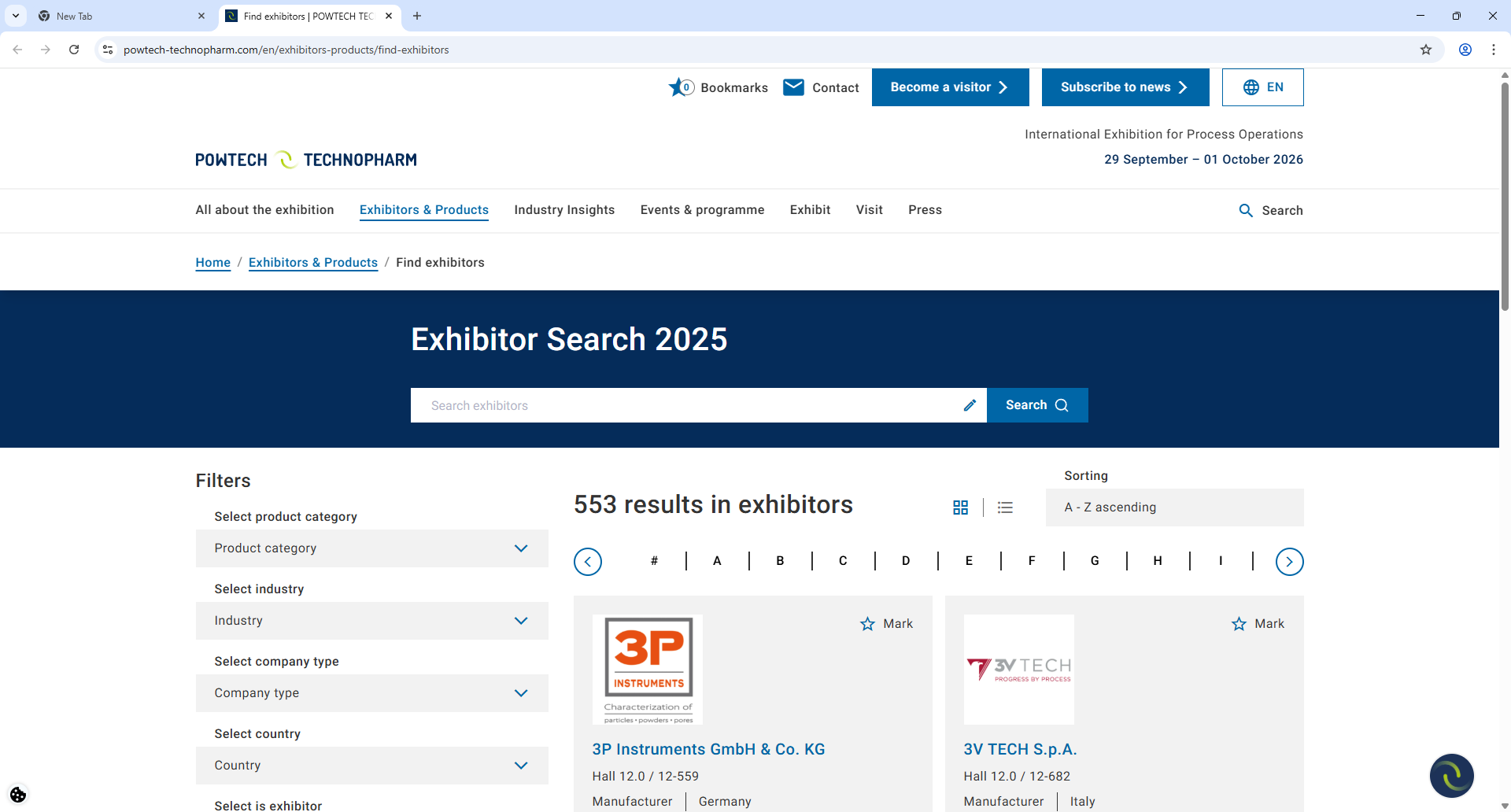Screen dimensions: 1511x812
Task: Switch results to list view
Action: tap(1005, 507)
